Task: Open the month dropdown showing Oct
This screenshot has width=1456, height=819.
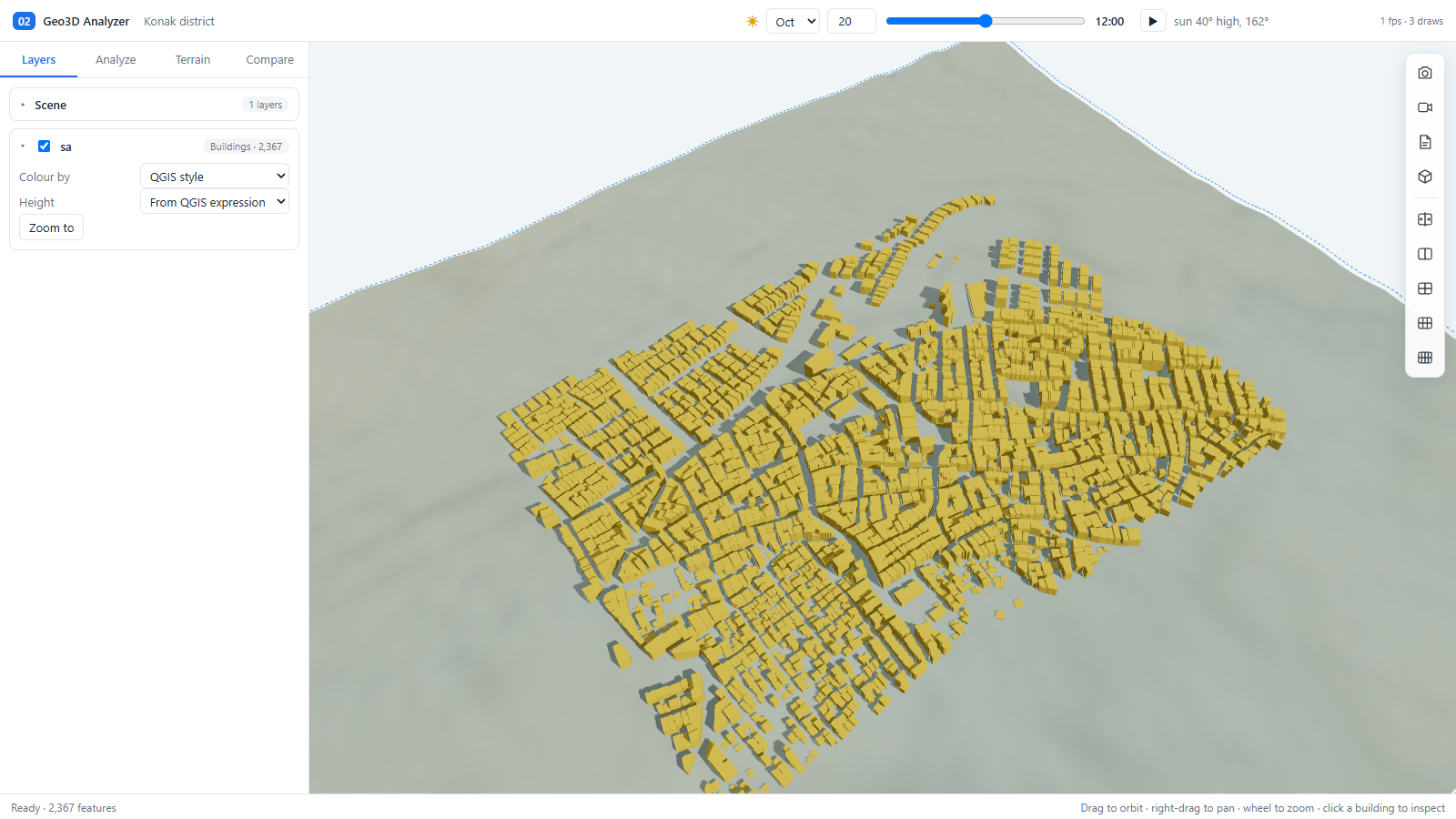Action: point(793,21)
